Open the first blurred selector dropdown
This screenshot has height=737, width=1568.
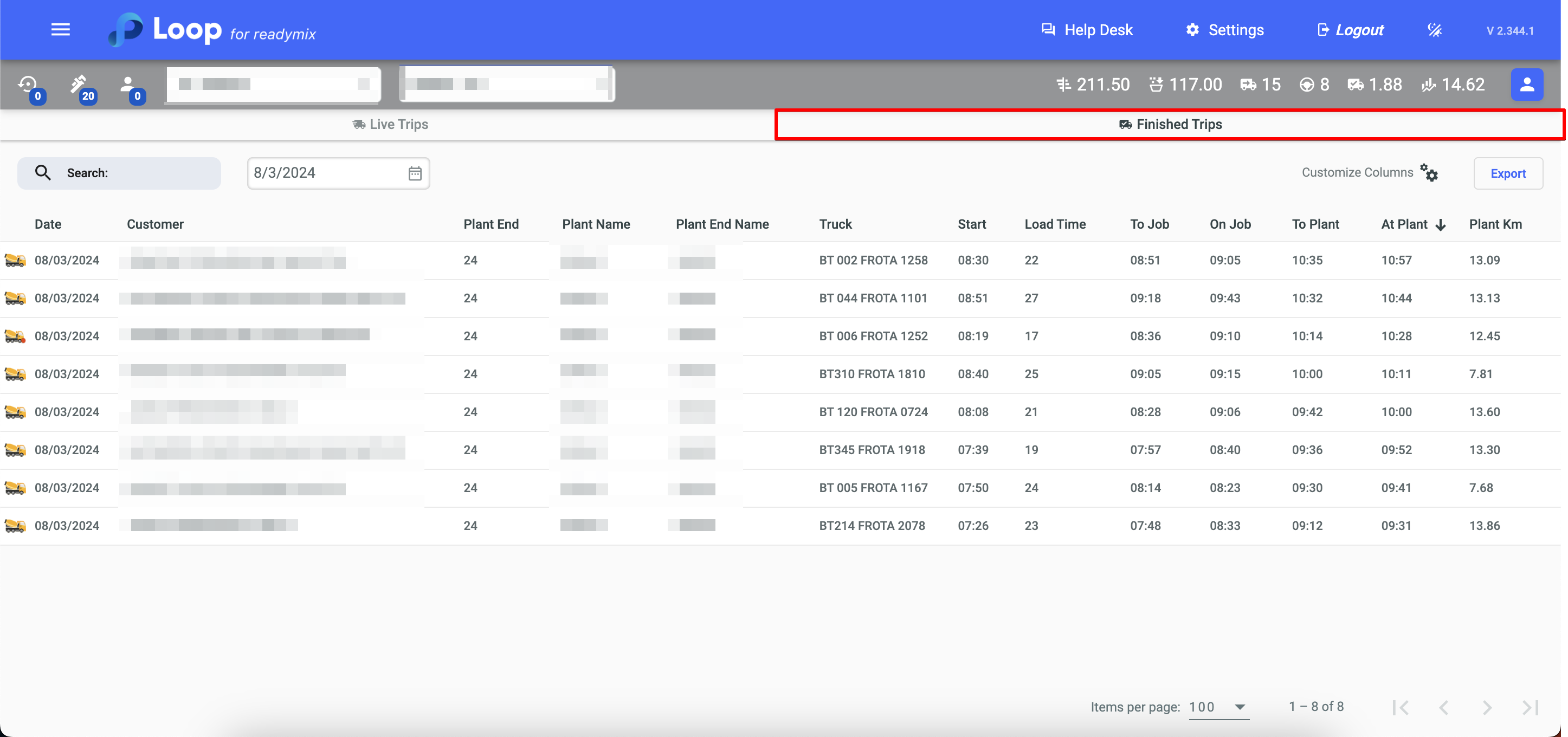pos(273,85)
